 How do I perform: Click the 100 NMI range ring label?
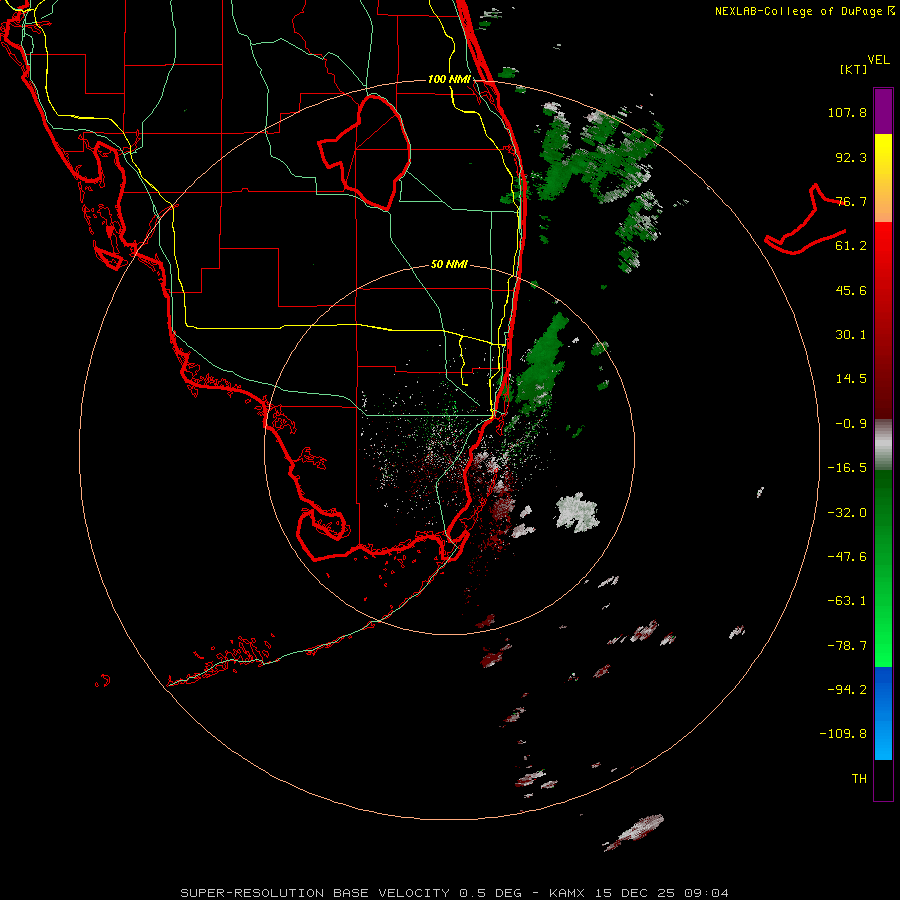click(x=449, y=79)
